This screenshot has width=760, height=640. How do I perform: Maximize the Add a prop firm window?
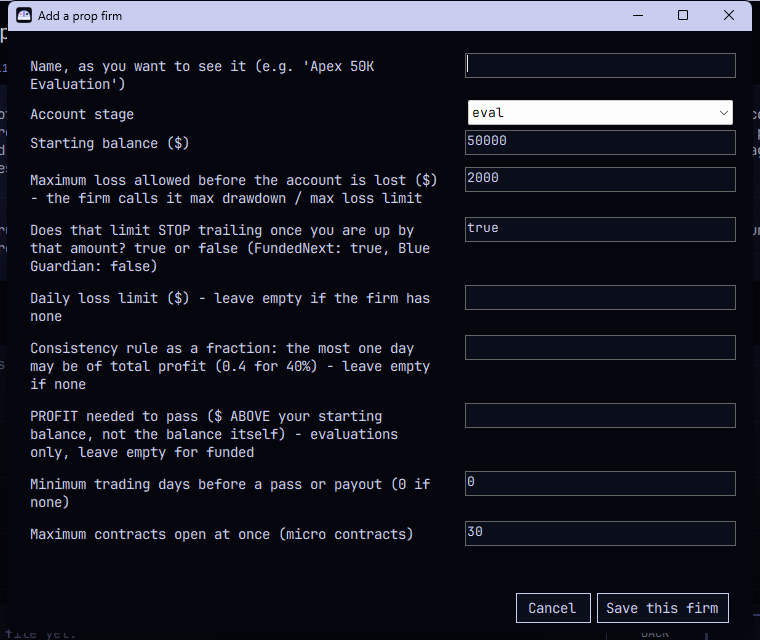point(683,16)
